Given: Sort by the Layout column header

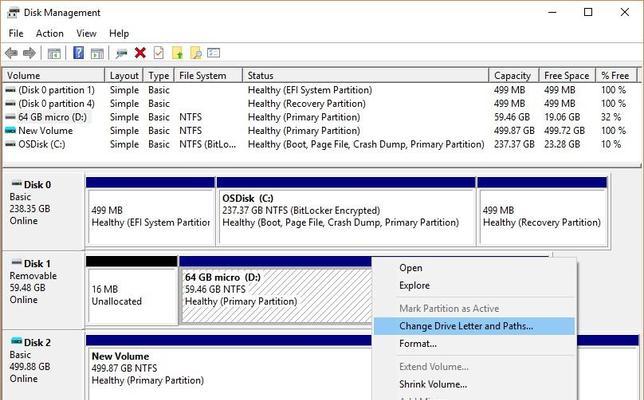Looking at the screenshot, I should [124, 76].
